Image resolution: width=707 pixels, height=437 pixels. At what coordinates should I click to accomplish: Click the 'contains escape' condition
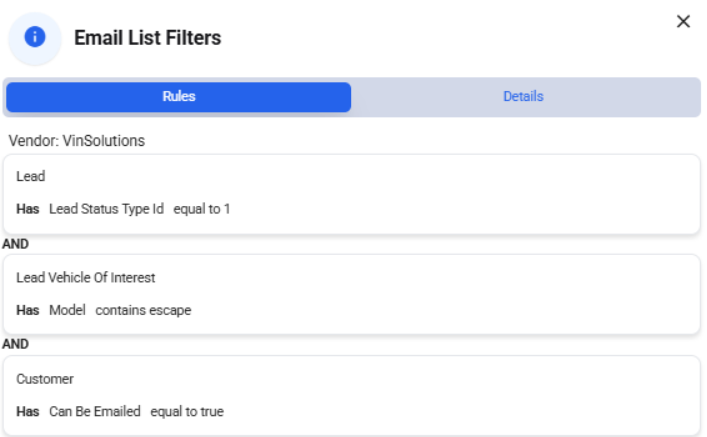[143, 310]
